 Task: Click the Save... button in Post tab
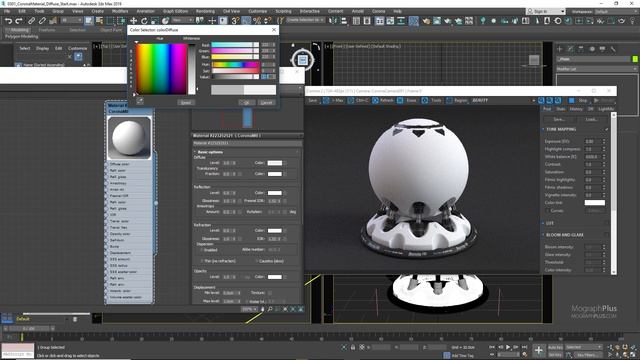click(x=559, y=120)
